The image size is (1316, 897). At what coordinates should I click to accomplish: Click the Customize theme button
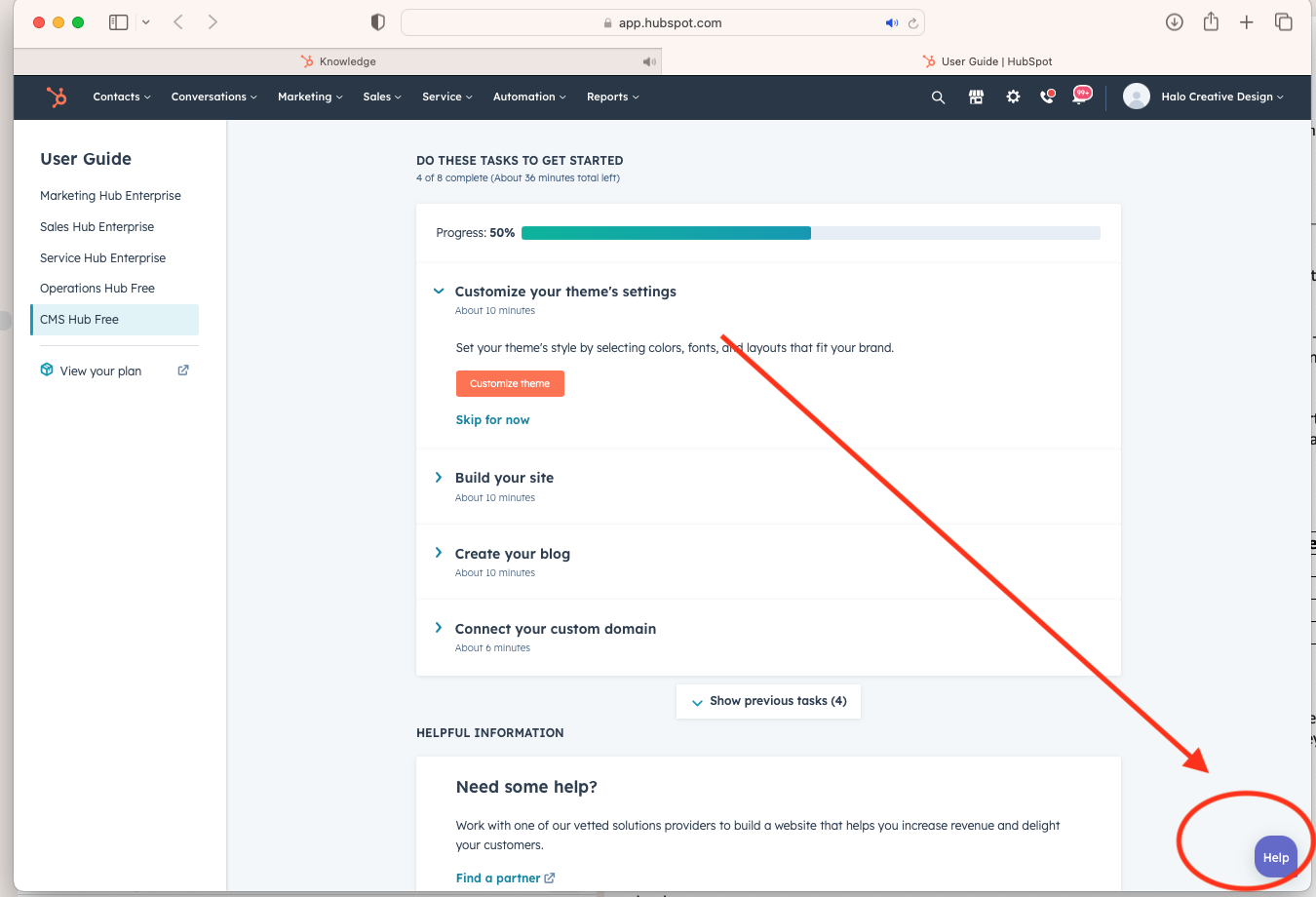(x=510, y=384)
